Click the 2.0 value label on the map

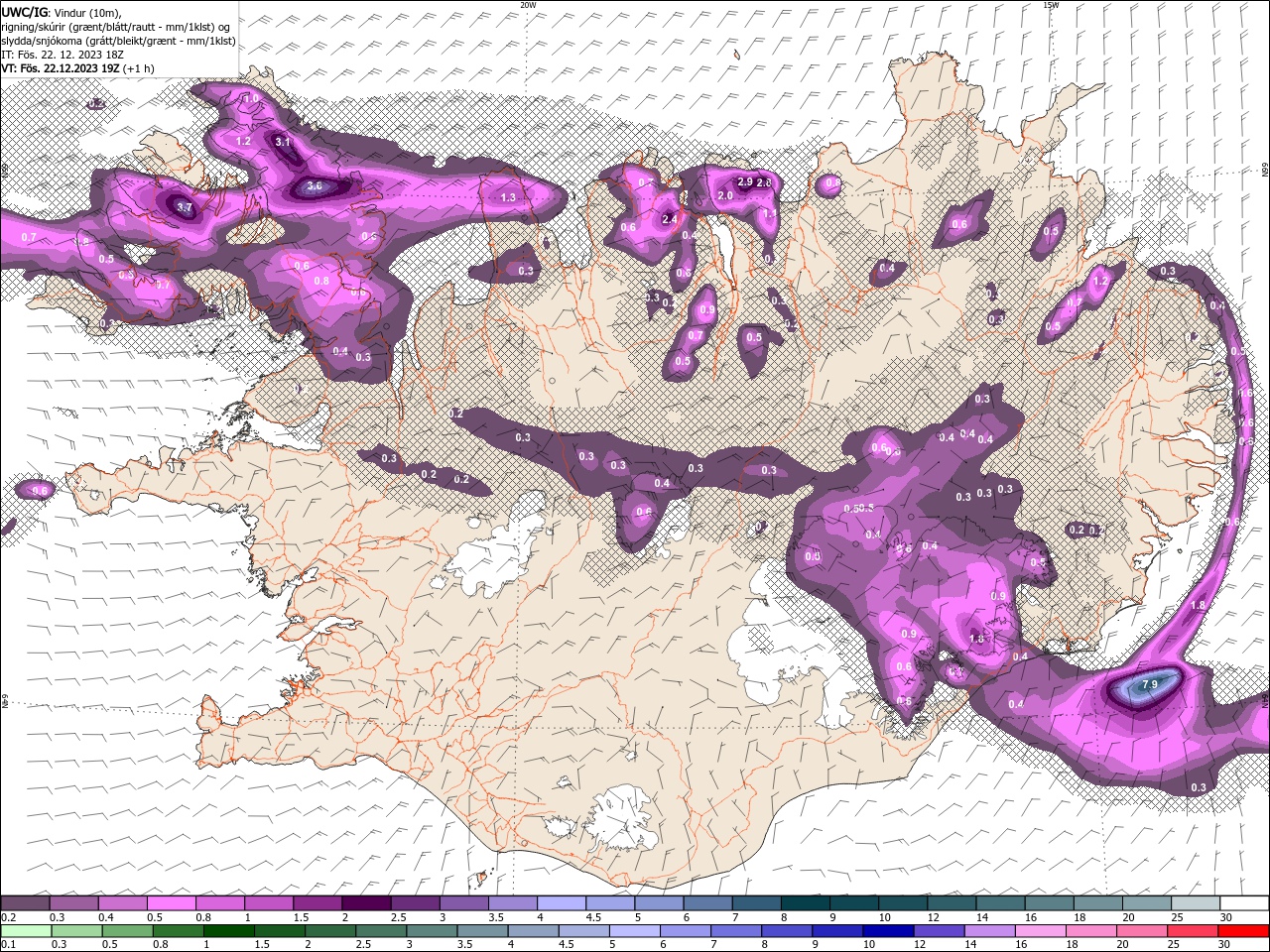[725, 196]
